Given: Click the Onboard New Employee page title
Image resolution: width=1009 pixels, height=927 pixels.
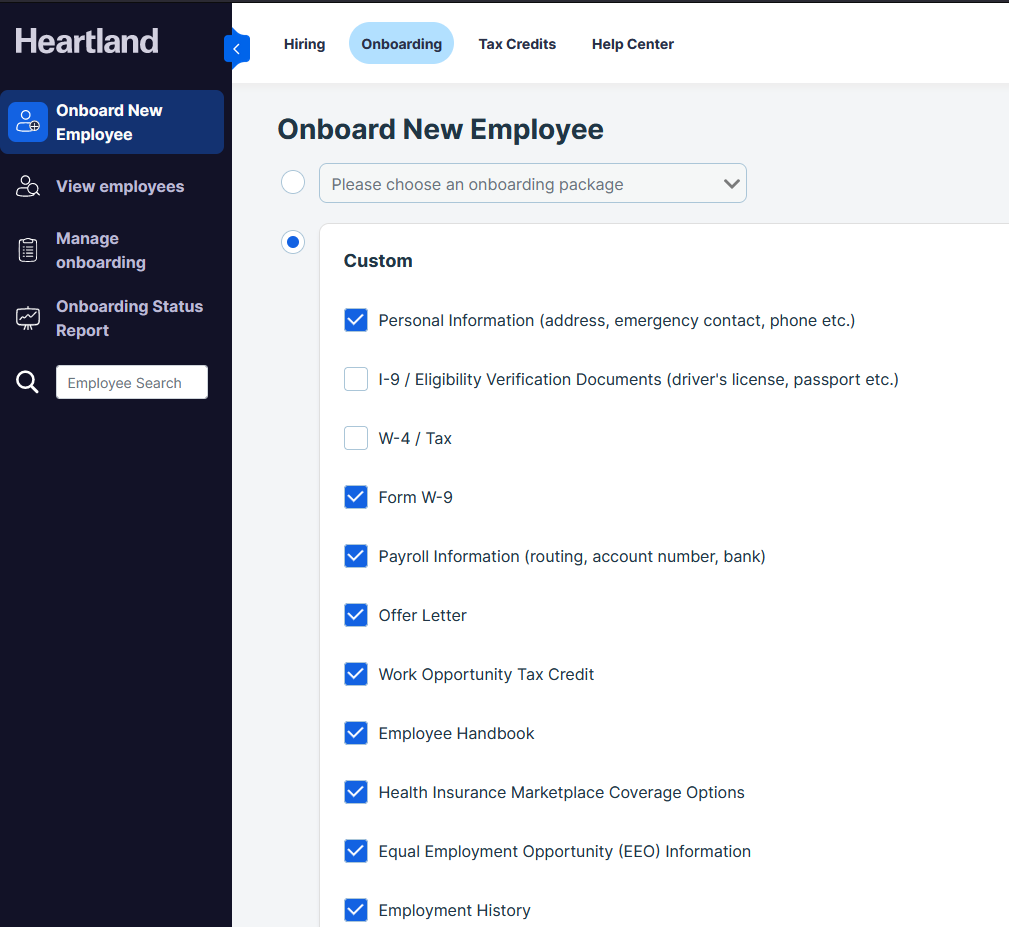Looking at the screenshot, I should click(440, 129).
